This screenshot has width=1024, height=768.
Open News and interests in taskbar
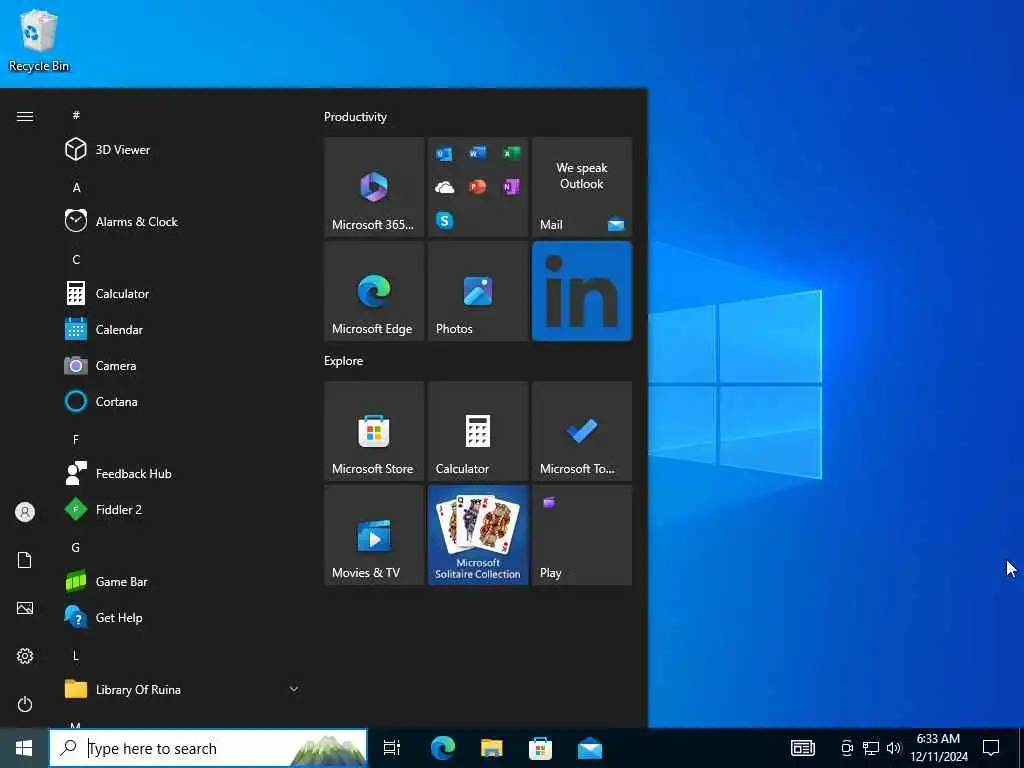point(803,748)
